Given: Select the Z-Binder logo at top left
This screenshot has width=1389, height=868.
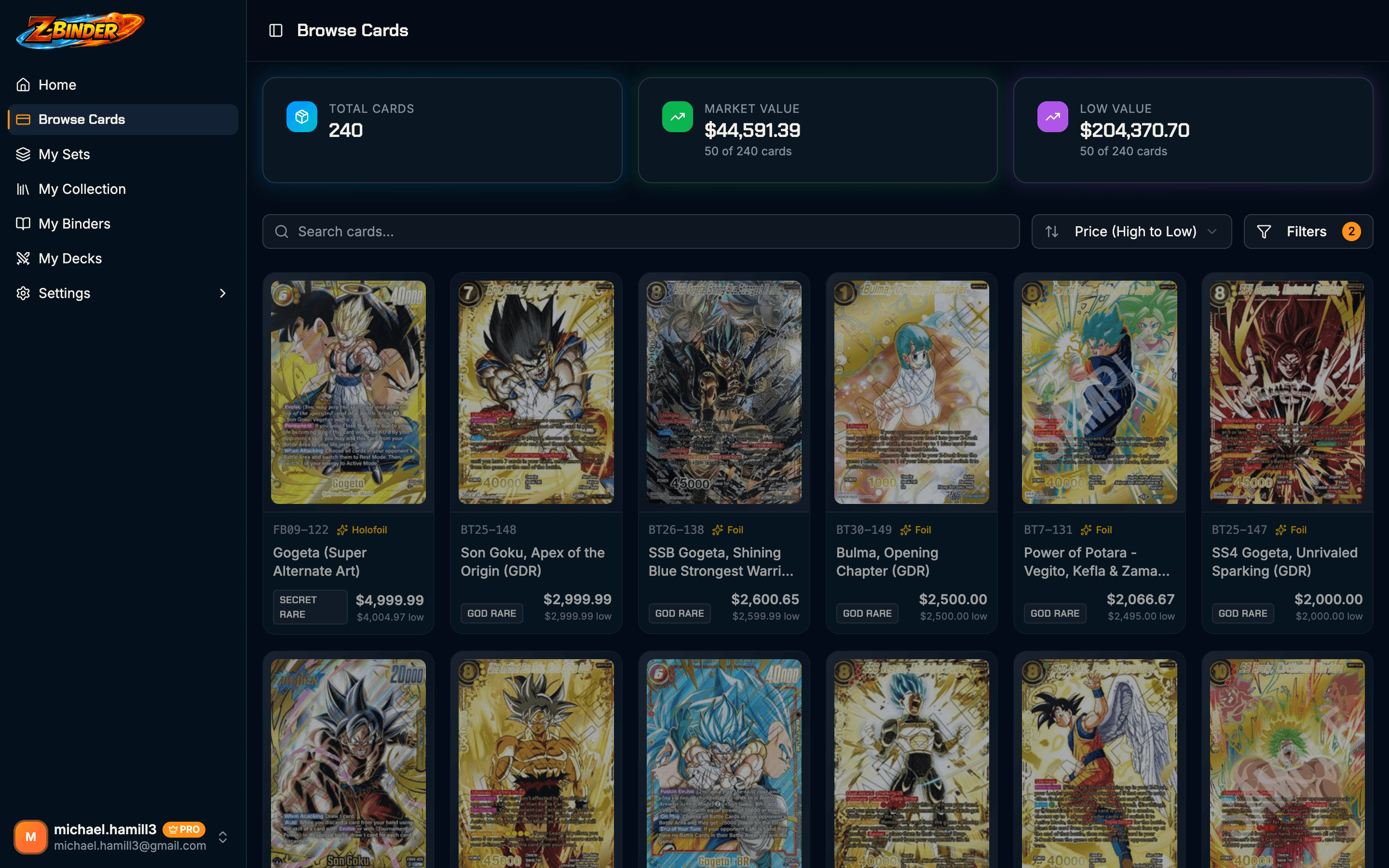Looking at the screenshot, I should tap(79, 30).
